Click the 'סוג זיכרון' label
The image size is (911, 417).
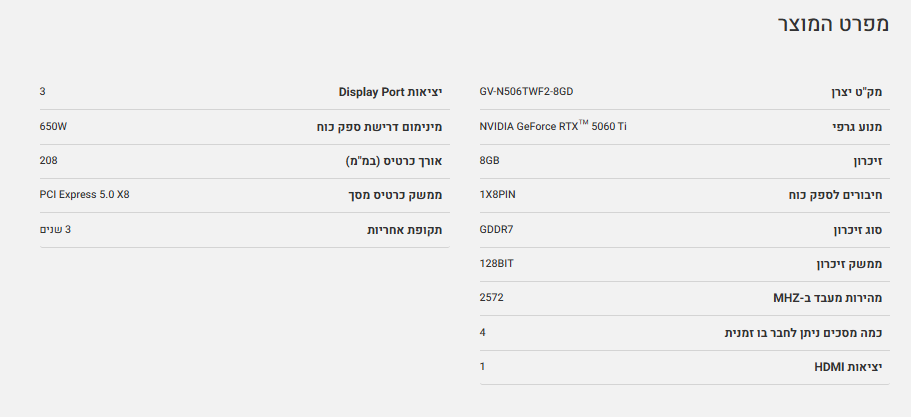857,230
